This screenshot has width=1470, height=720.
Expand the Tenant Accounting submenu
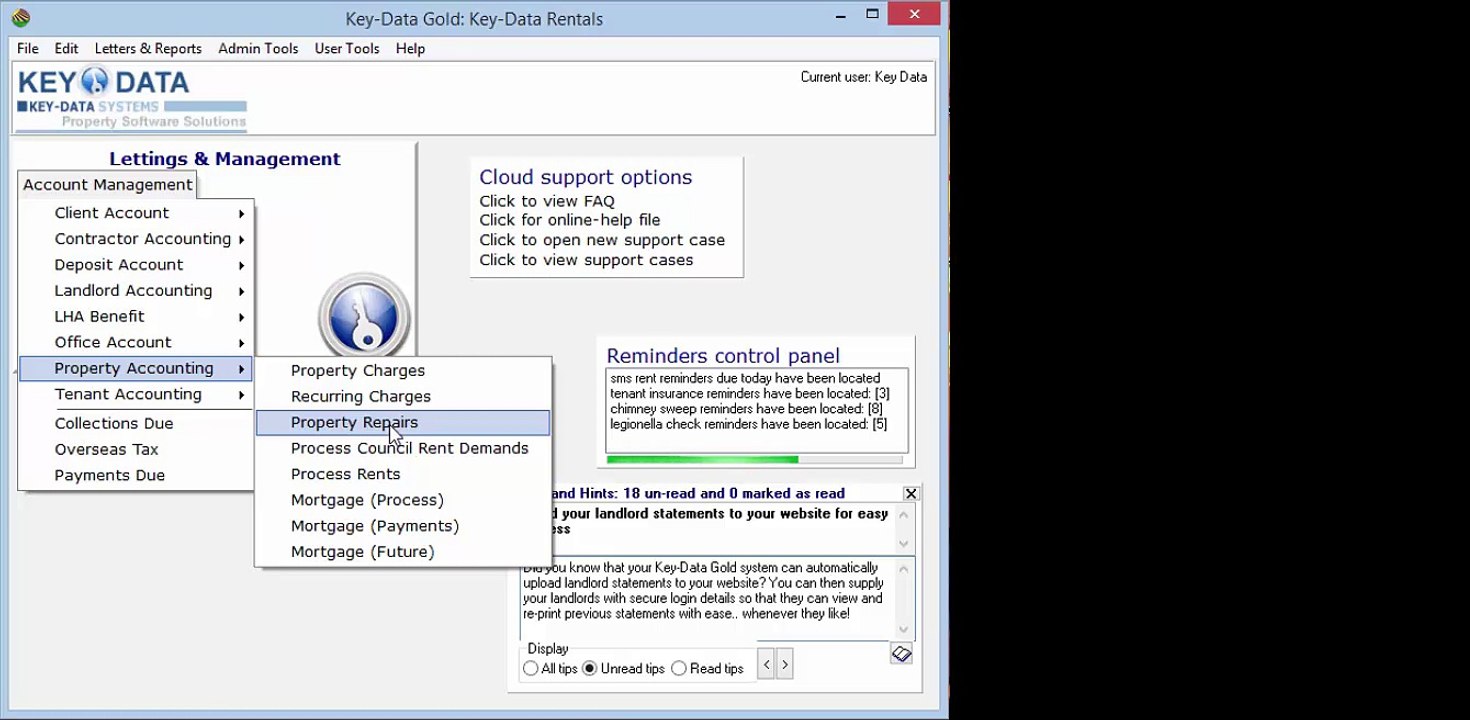click(136, 395)
